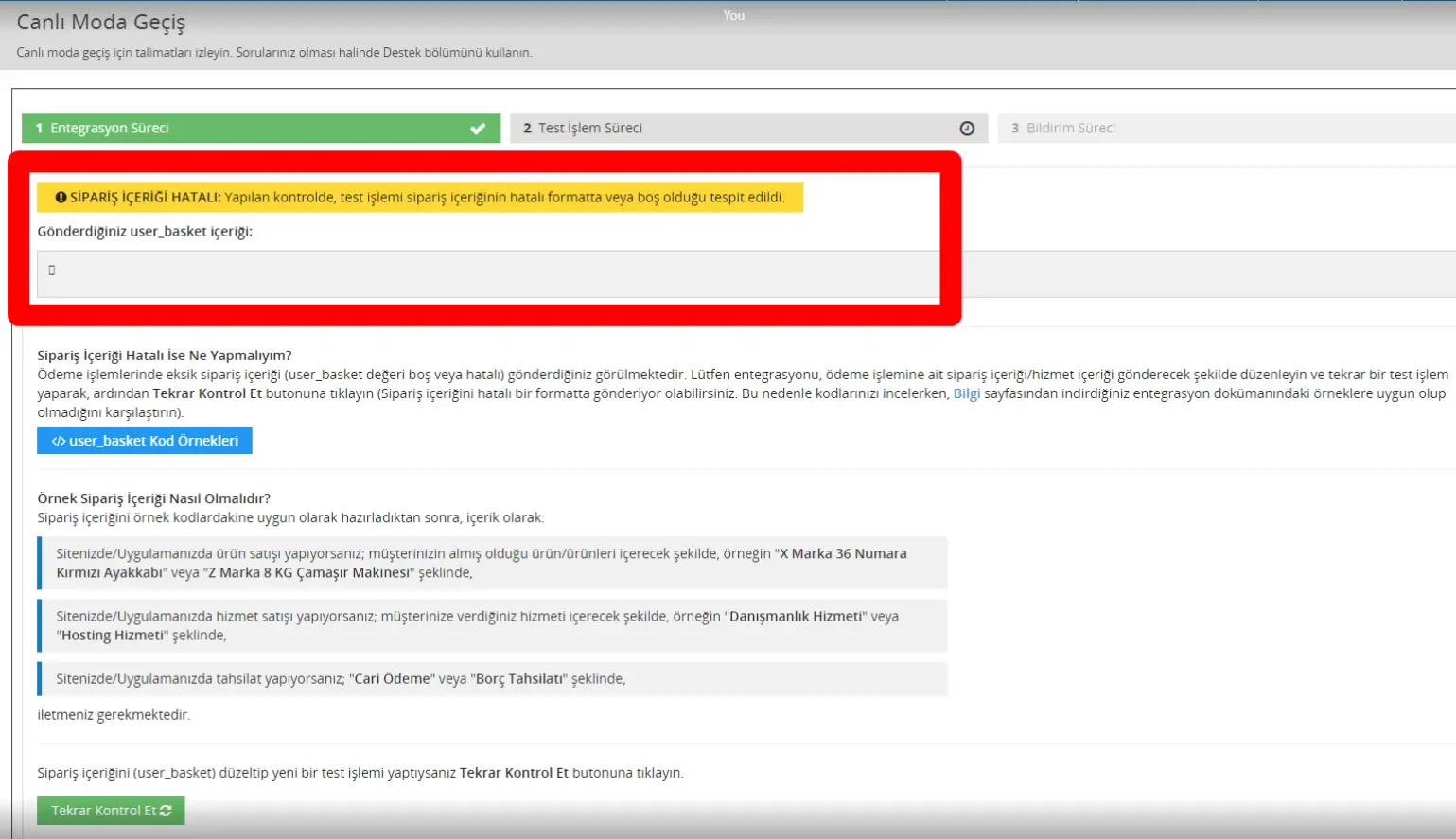Select the Cari Ödeme example block
Image resolution: width=1456 pixels, height=839 pixels.
click(492, 679)
